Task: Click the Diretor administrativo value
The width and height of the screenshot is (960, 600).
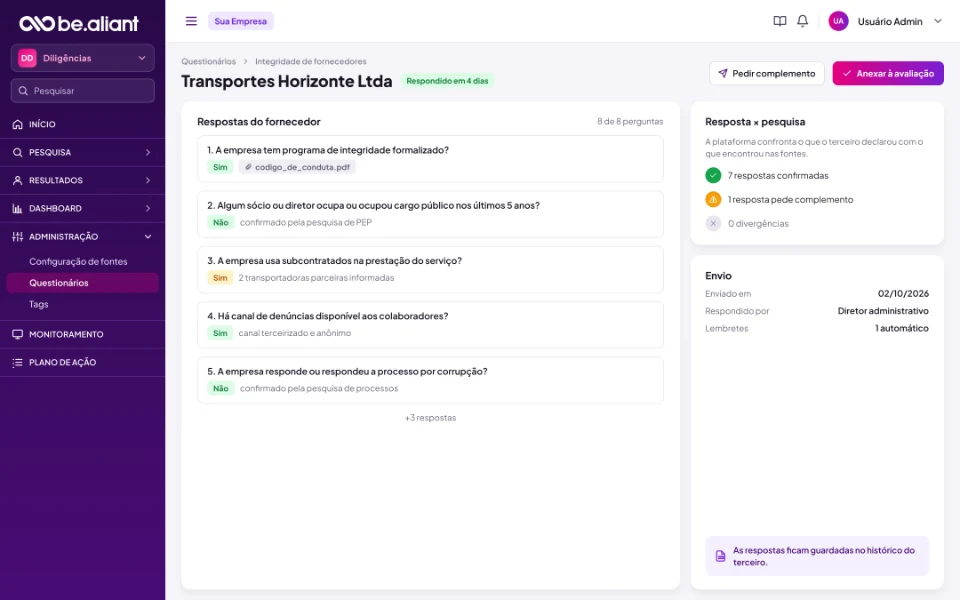Action: click(883, 311)
